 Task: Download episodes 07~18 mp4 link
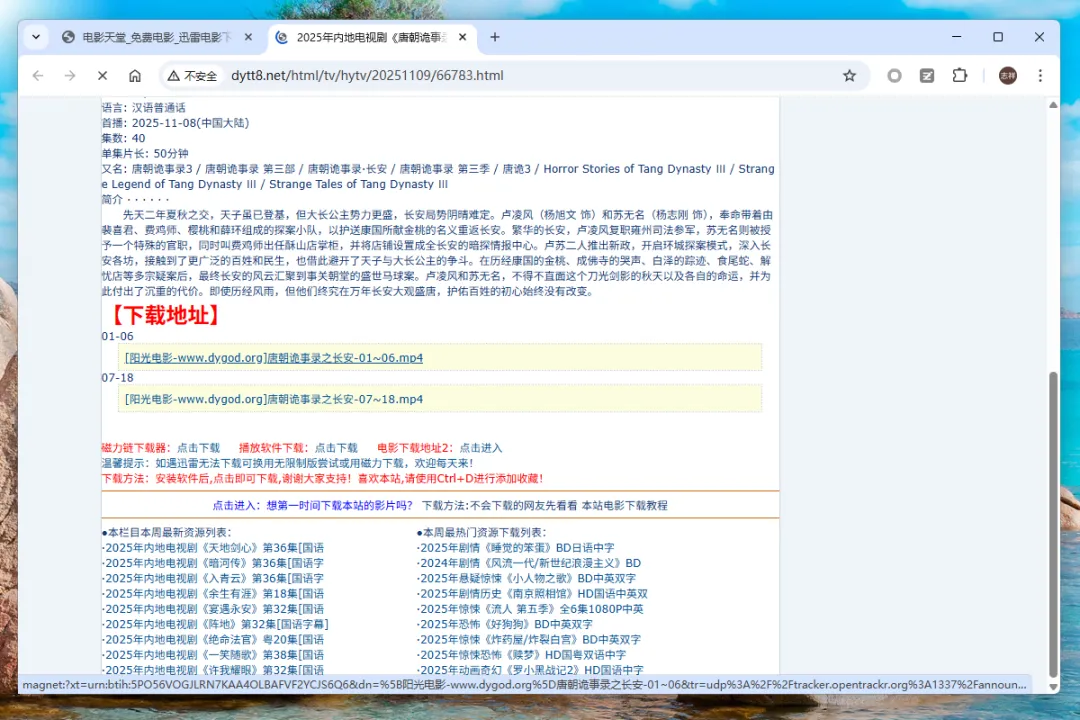[273, 399]
